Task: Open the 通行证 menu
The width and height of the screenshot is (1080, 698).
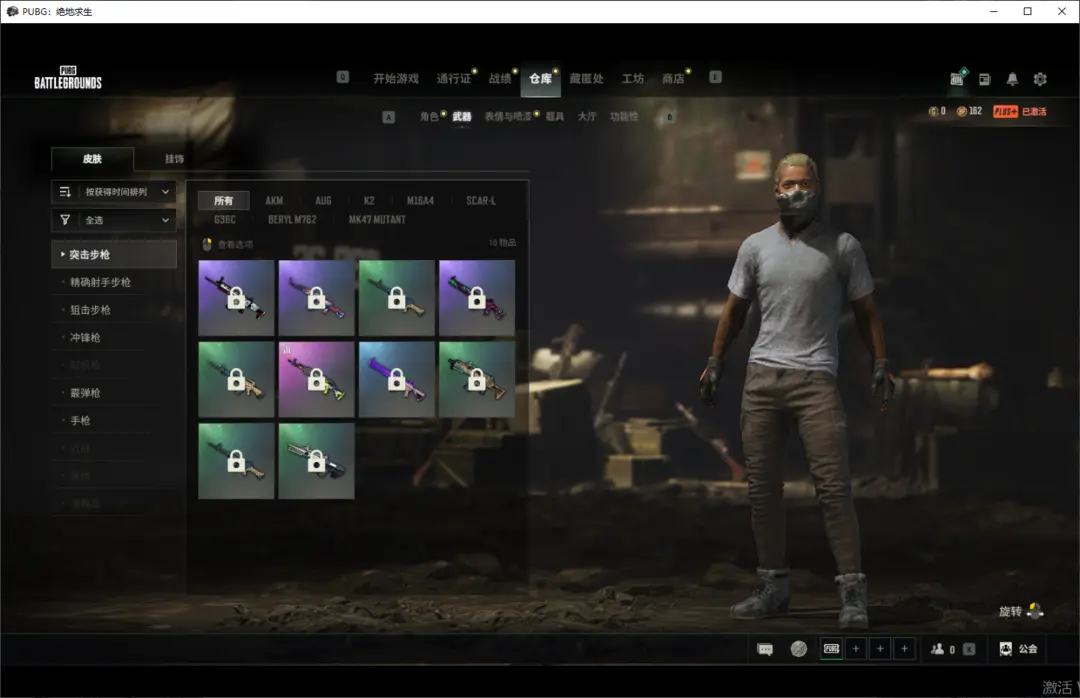Action: pos(454,79)
